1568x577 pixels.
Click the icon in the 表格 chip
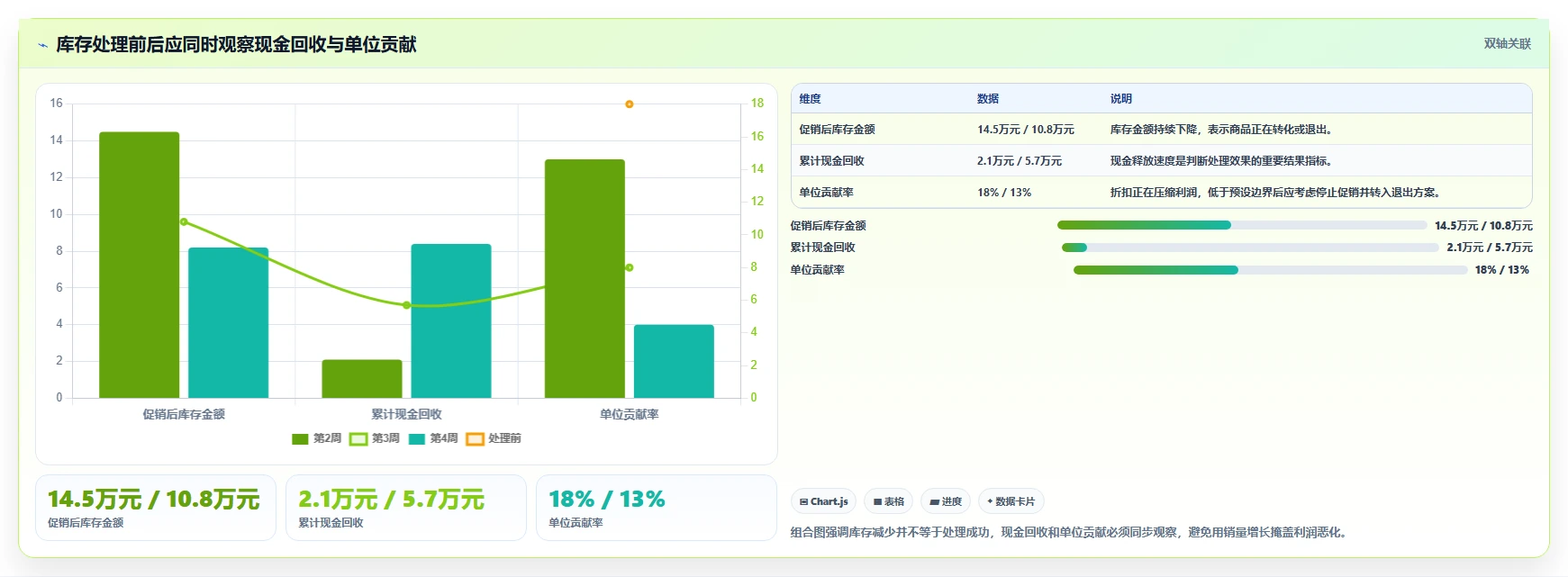(877, 502)
